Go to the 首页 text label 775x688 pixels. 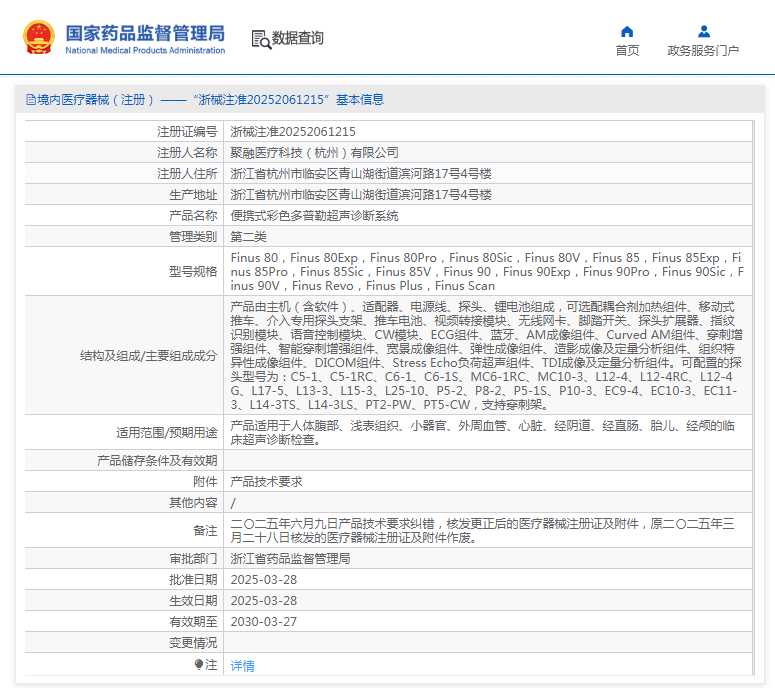pos(627,51)
